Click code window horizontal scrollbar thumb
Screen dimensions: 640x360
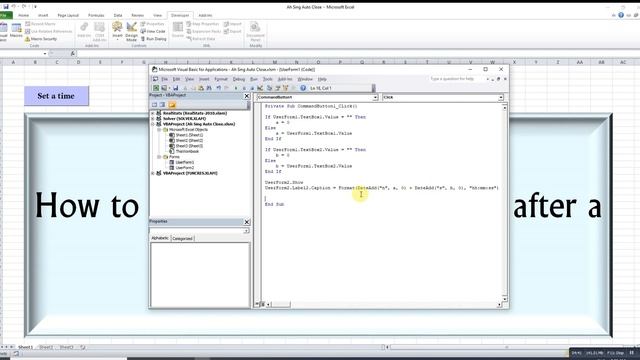click(281, 304)
